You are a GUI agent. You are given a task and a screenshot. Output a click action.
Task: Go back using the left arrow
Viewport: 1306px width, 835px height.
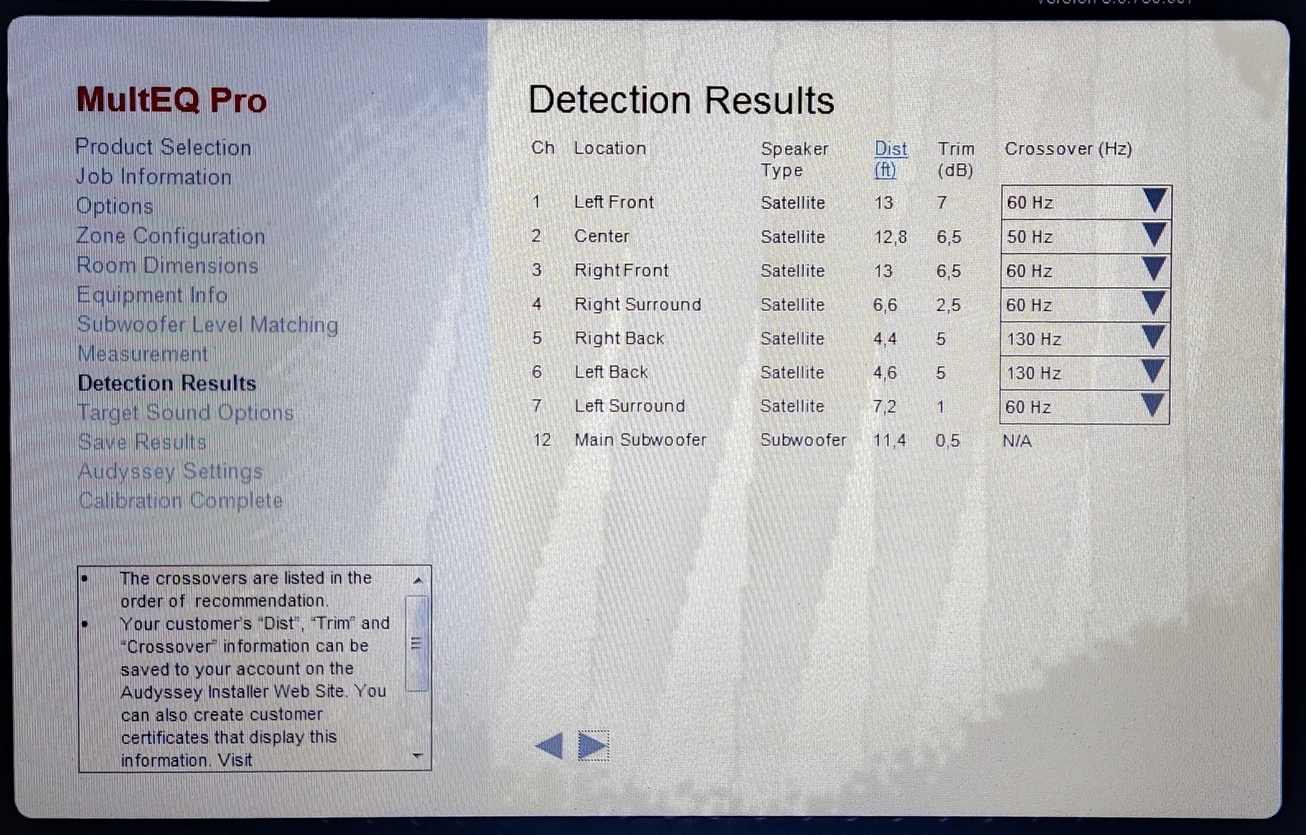point(549,745)
